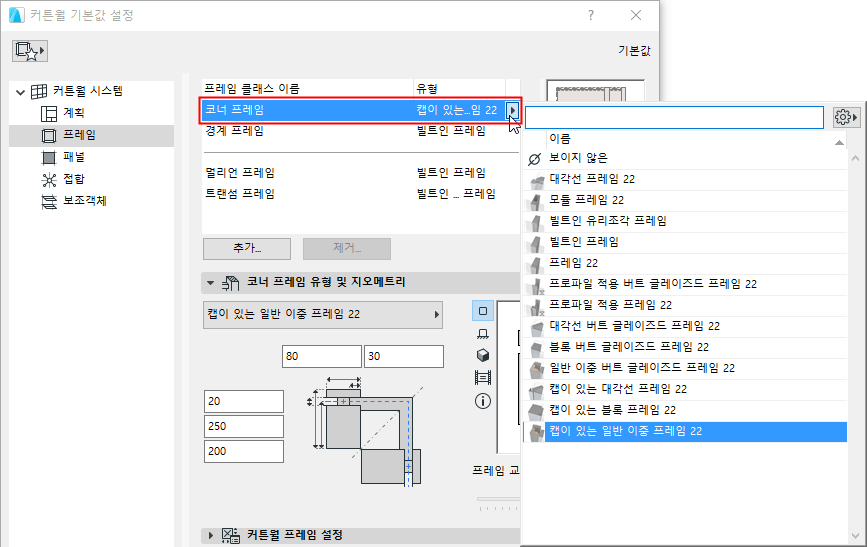This screenshot has width=867, height=547.
Task: Select the 경계 프레임 row
Action: point(361,131)
